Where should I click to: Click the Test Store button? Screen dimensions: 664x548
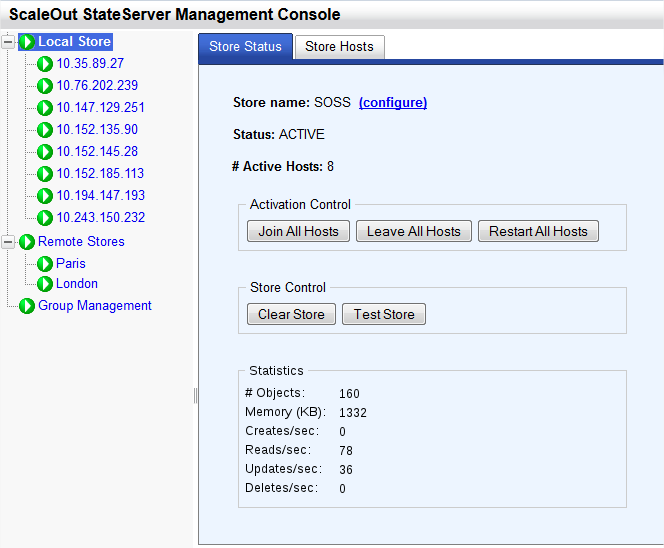(x=384, y=314)
